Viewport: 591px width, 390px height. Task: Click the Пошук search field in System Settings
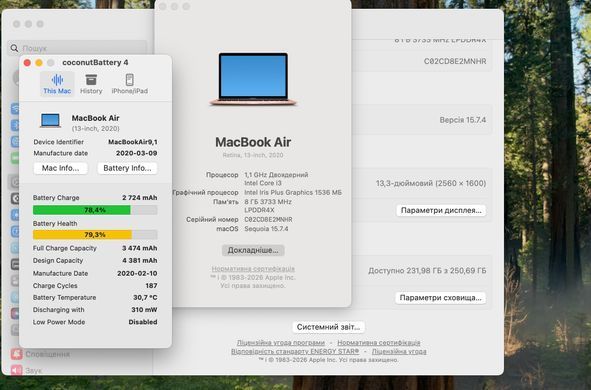[x=77, y=48]
